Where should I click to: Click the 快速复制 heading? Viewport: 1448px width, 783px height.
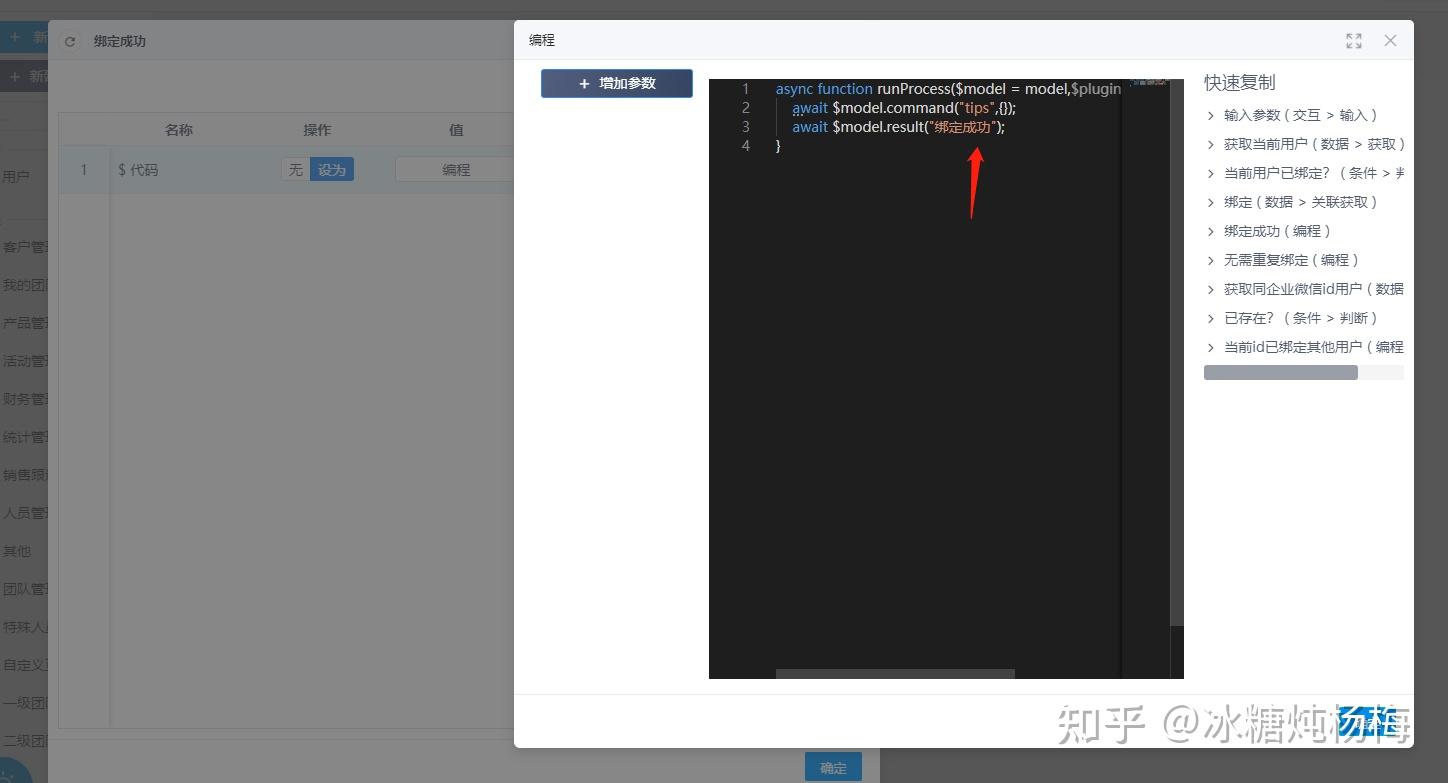[1240, 83]
